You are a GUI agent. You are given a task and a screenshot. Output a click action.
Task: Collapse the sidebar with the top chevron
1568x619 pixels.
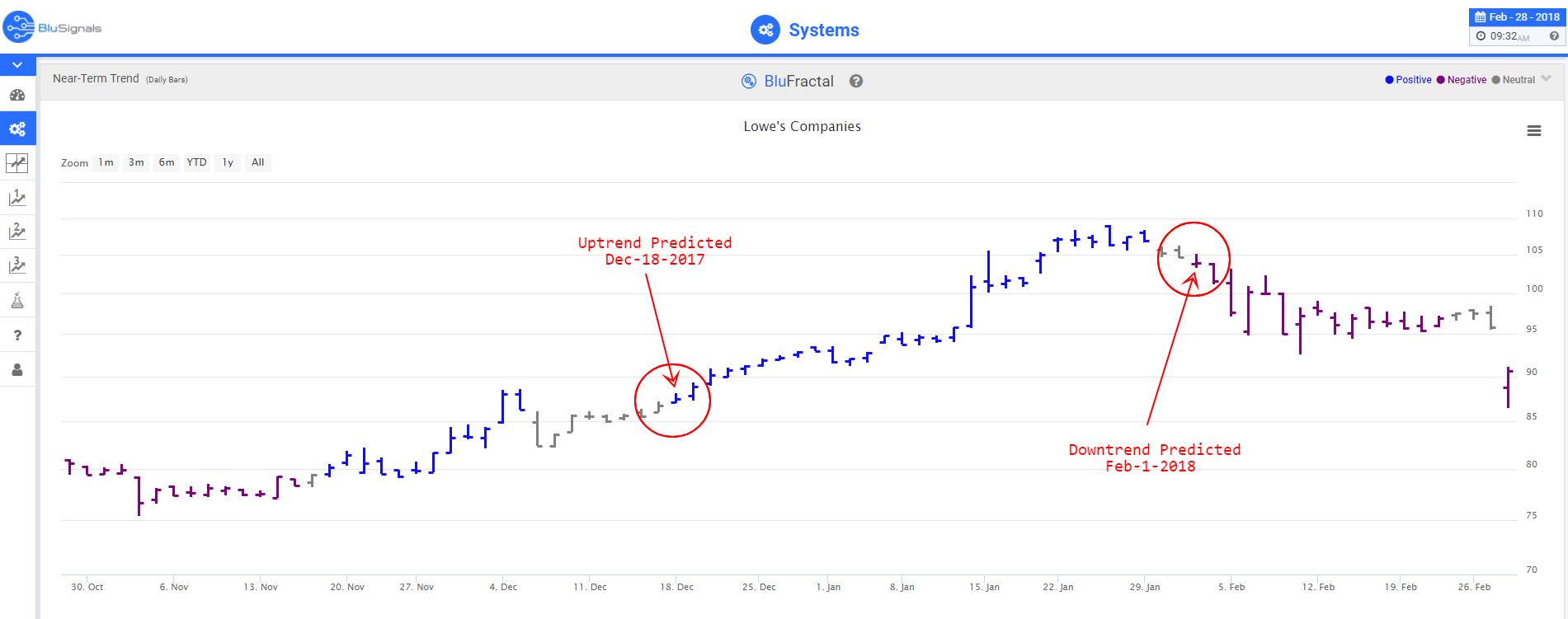coord(17,64)
